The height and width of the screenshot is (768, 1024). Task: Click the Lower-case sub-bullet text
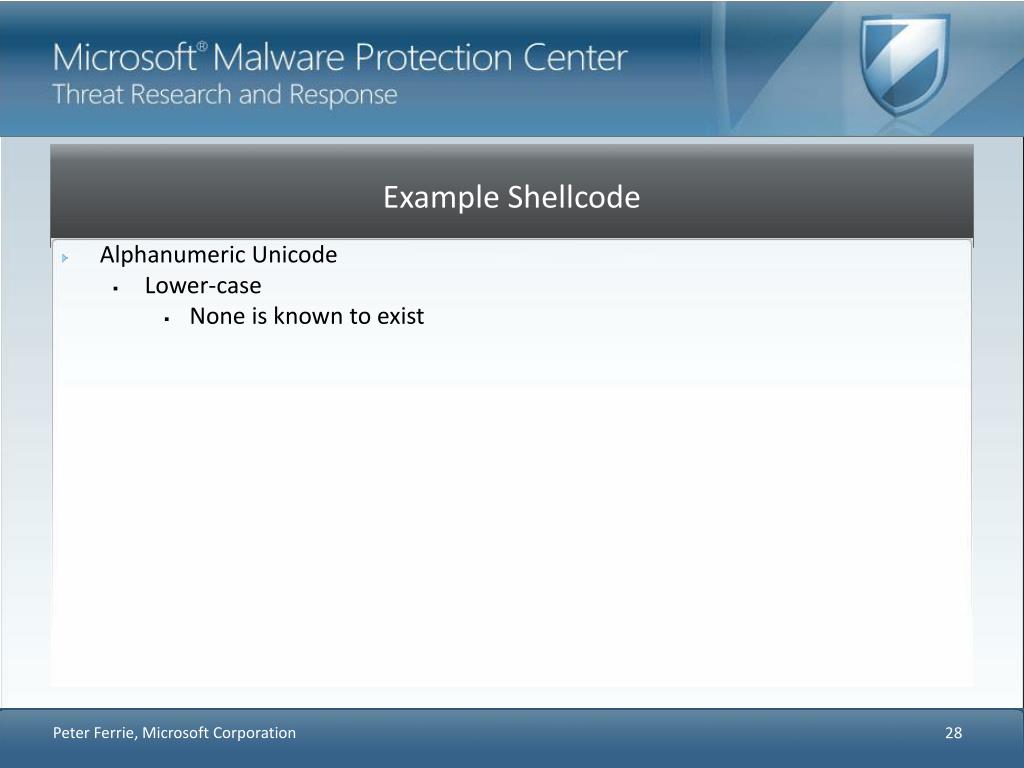tap(203, 285)
